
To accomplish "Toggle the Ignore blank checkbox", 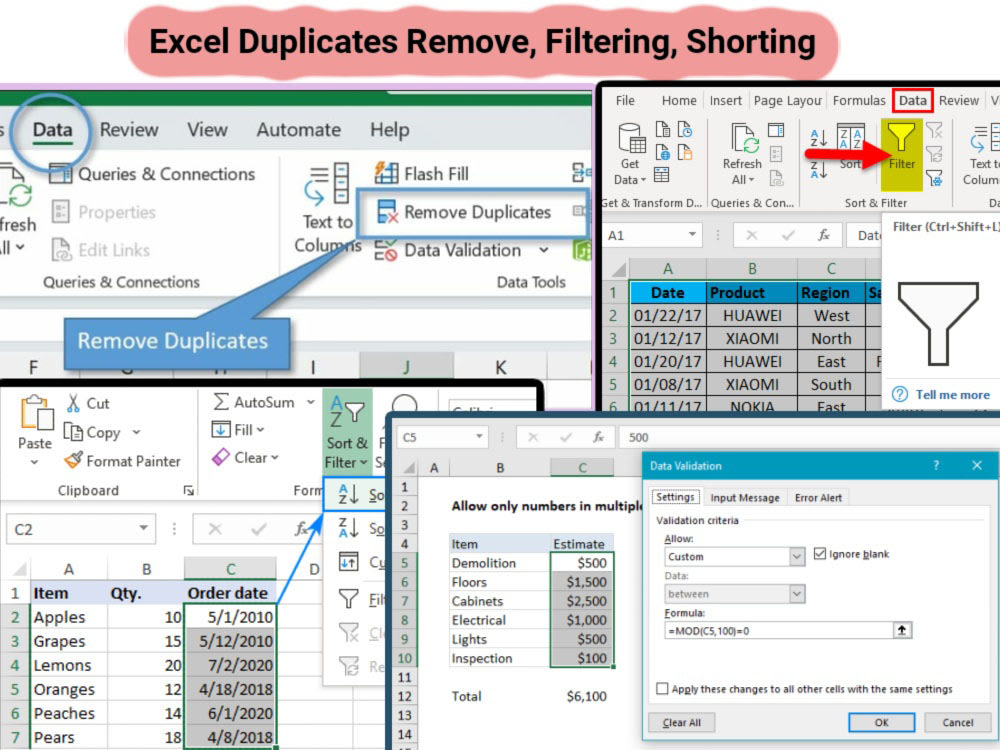I will [x=820, y=554].
